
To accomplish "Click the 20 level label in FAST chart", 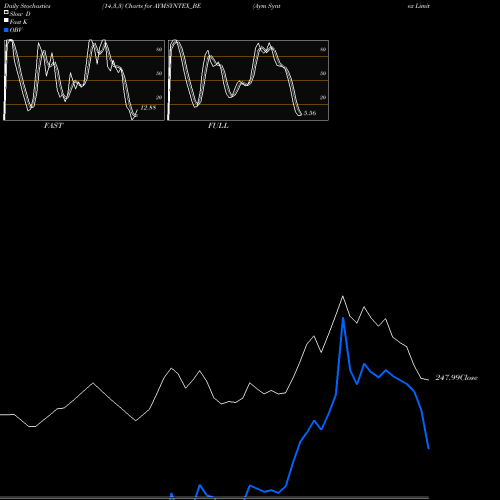I will (x=159, y=97).
